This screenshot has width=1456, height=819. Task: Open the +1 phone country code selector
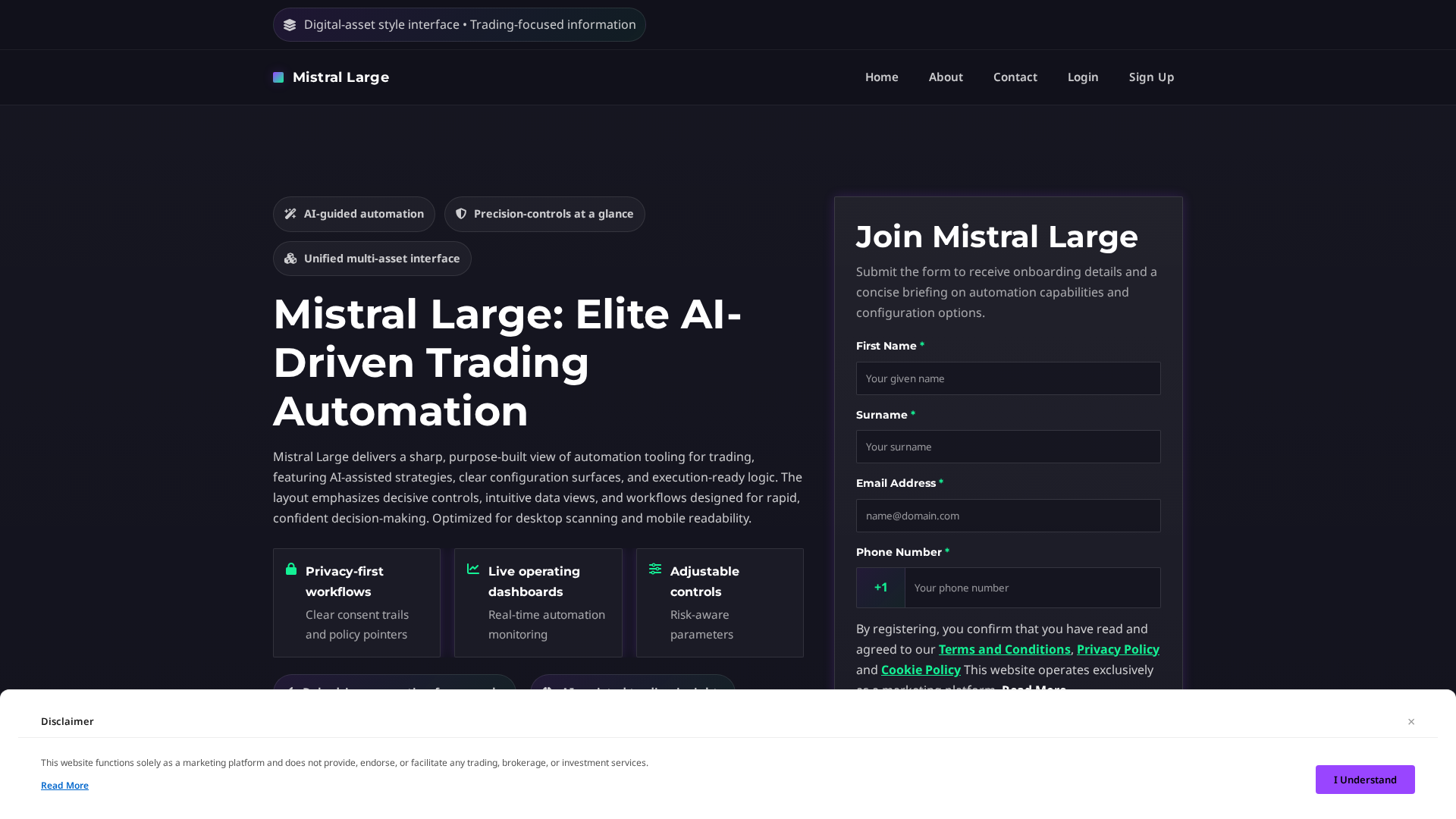point(880,588)
